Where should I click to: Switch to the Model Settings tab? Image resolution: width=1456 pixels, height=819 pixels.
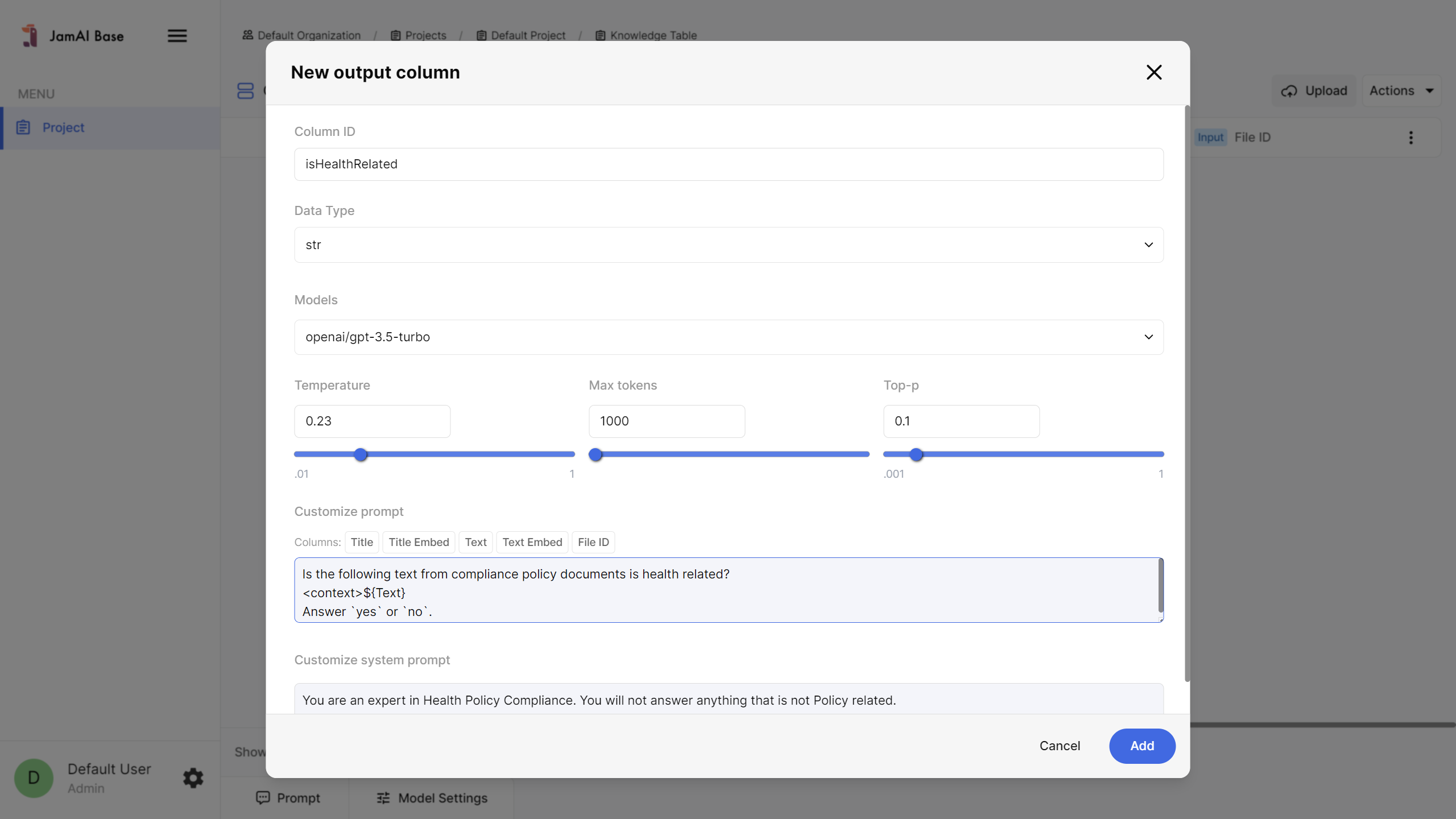432,798
